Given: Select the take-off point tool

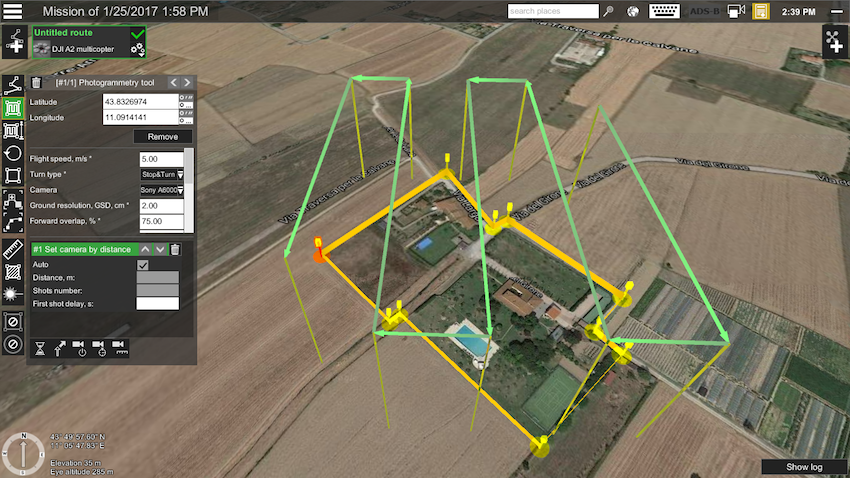Looking at the screenshot, I should [12, 199].
